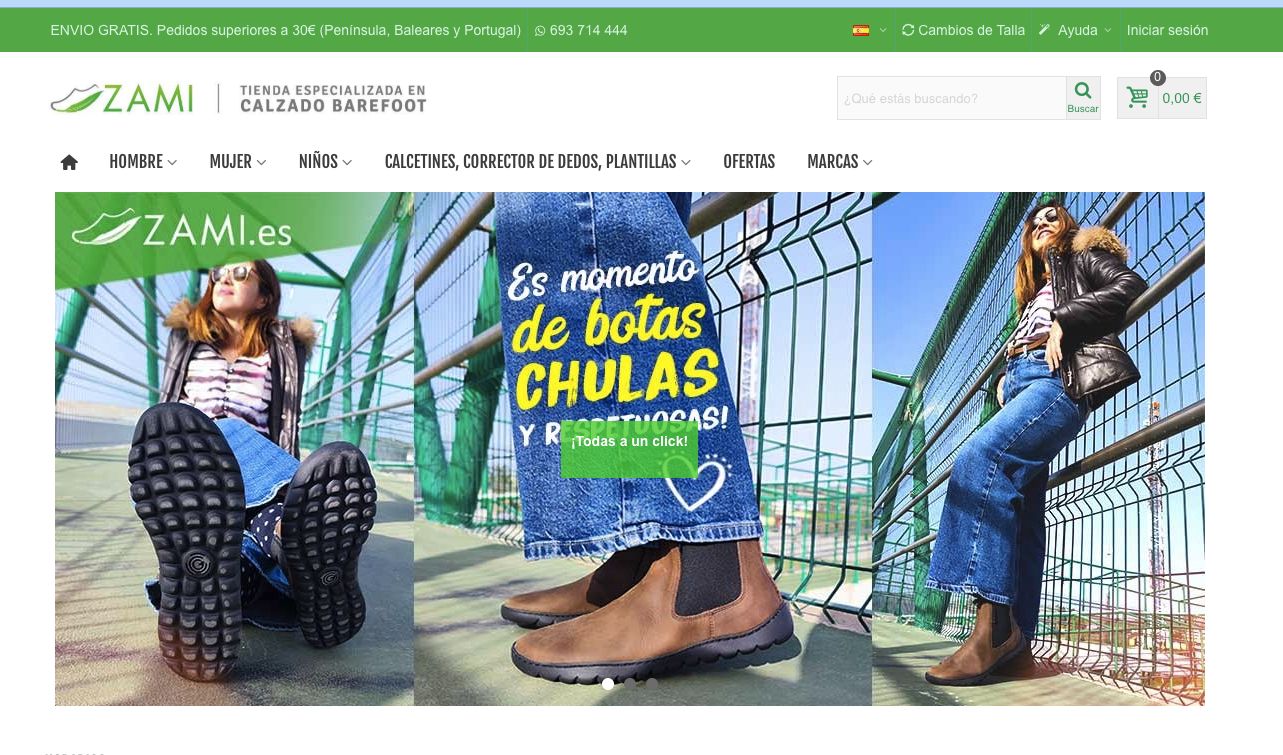This screenshot has width=1283, height=755.
Task: Click the WhatsApp phone number 693 714 444
Action: pos(581,30)
